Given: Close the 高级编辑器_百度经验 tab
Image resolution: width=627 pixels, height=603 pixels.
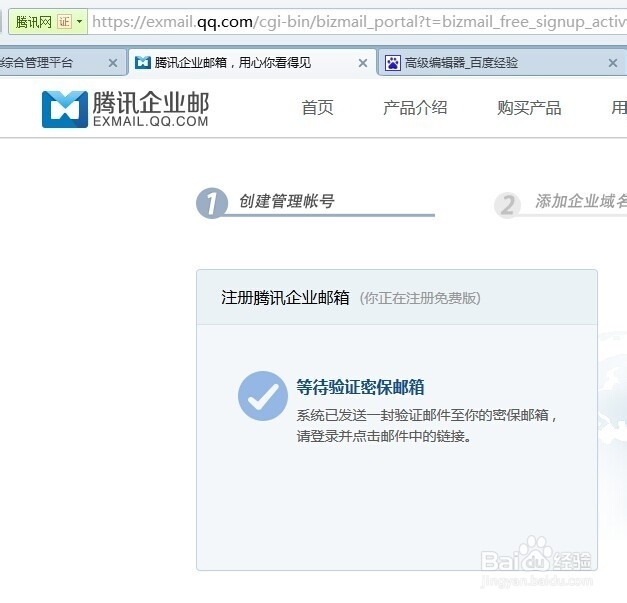Looking at the screenshot, I should click(x=613, y=63).
